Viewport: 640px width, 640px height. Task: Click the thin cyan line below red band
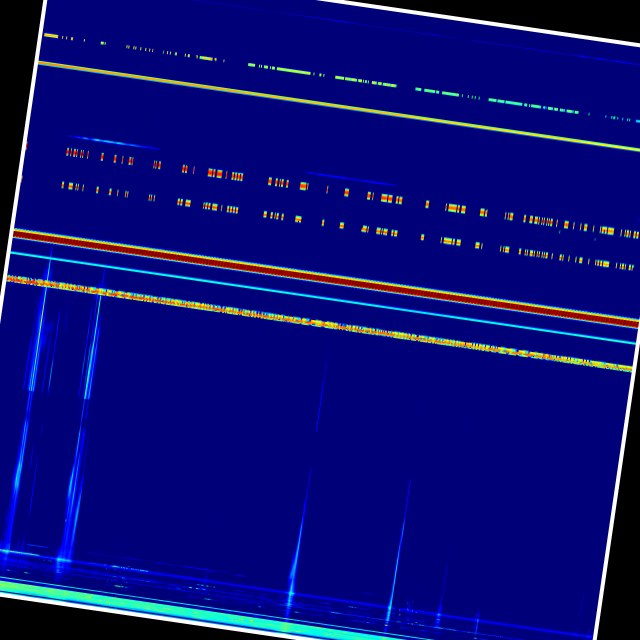[320, 297]
